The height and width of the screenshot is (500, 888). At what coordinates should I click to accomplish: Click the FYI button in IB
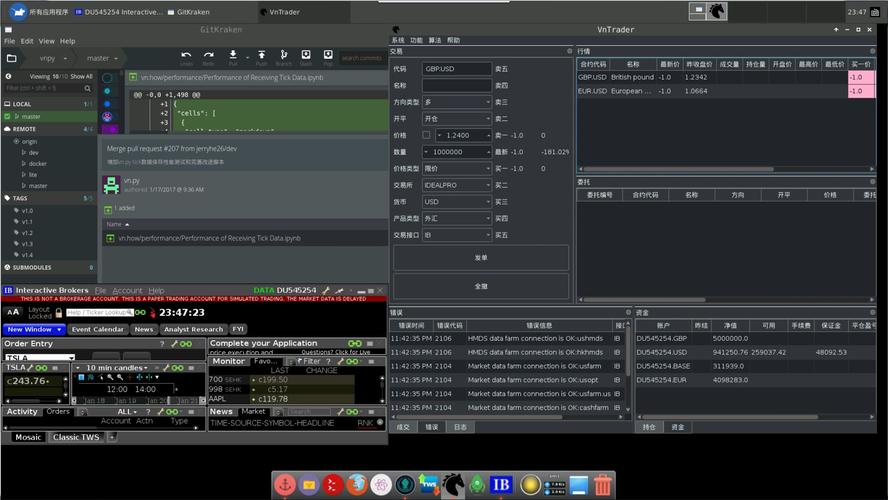[238, 329]
